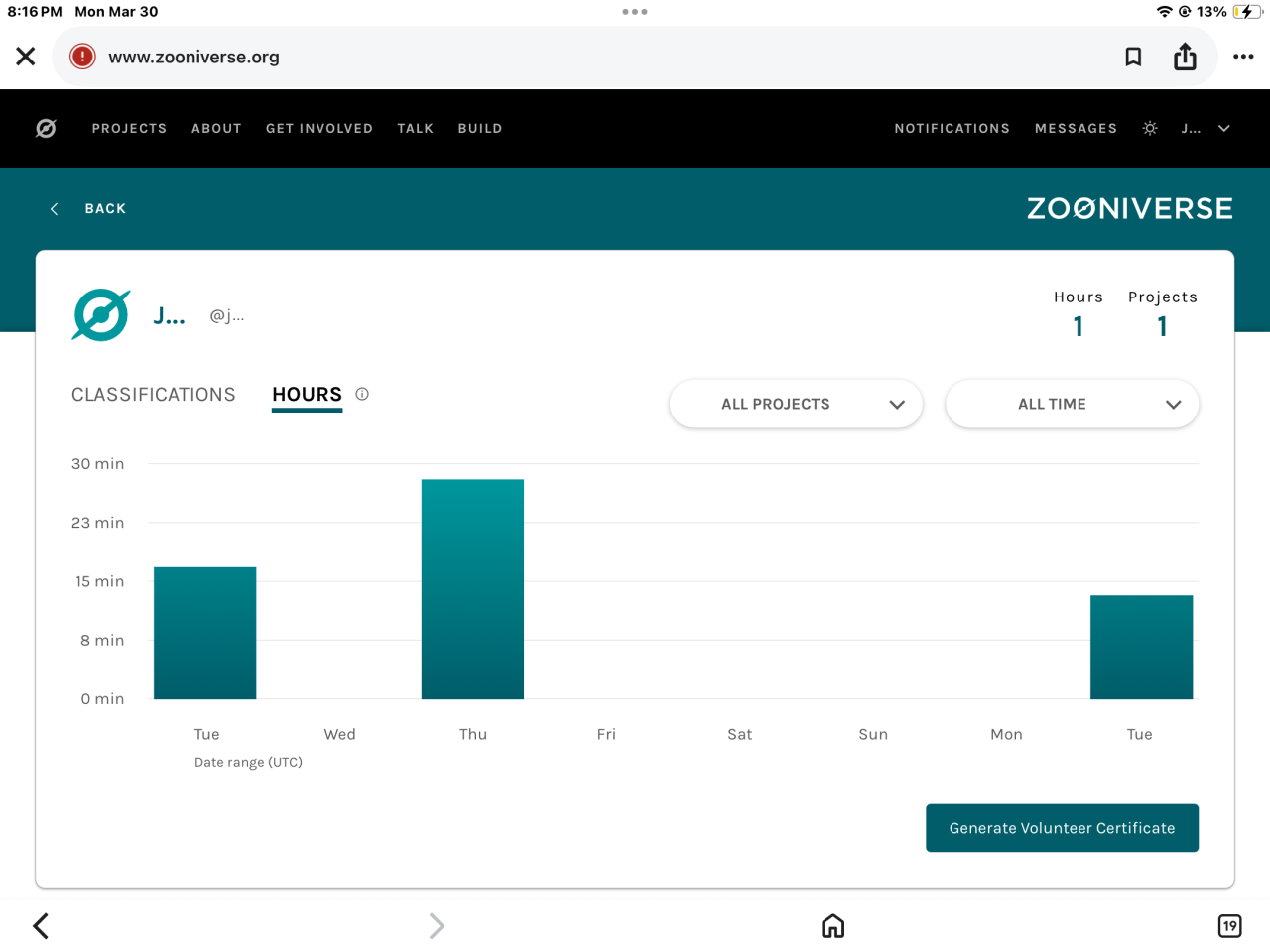This screenshot has height=952, width=1270.
Task: Open the Get Involved menu item
Action: point(319,128)
